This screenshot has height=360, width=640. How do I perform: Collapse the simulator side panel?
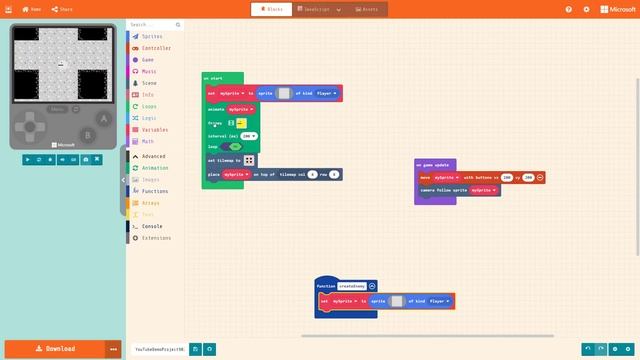point(123,180)
